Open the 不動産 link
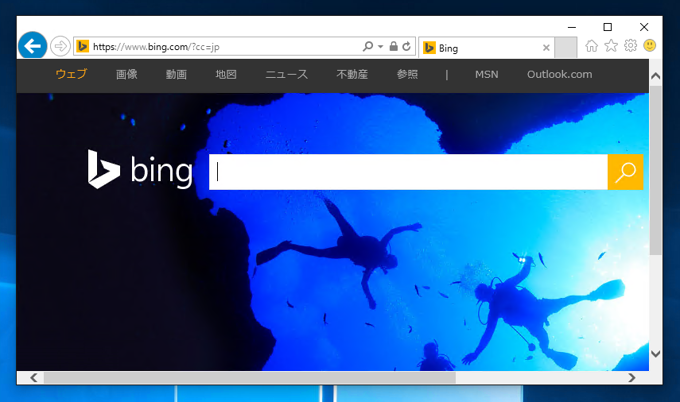 352,75
